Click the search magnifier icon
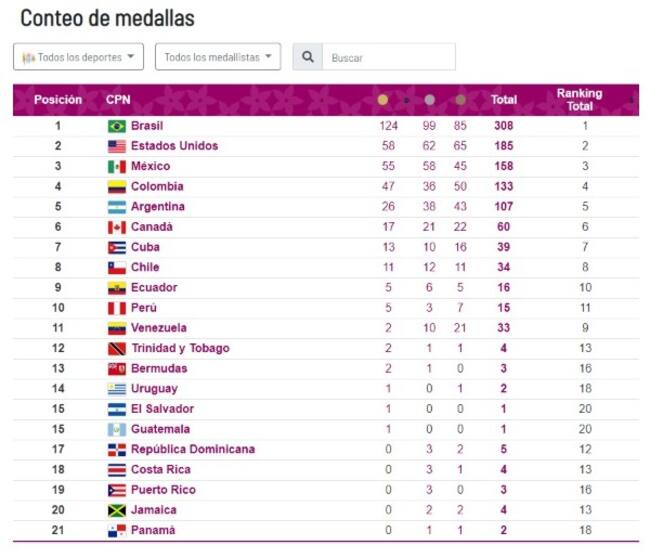The width and height of the screenshot is (650, 558). coord(308,57)
